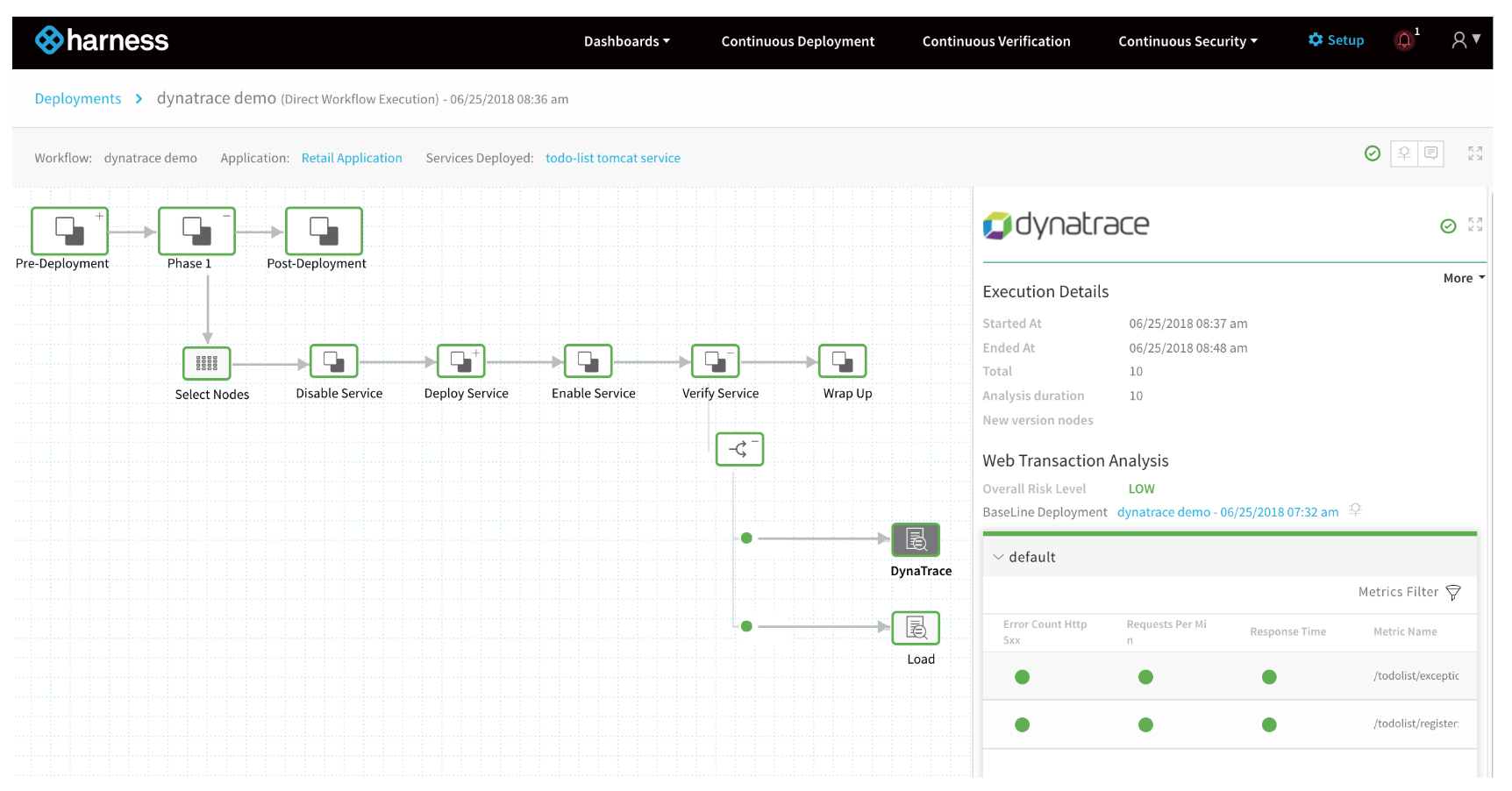Click Requests Per Min column header
Viewport: 1512px width, 791px height.
(1166, 632)
